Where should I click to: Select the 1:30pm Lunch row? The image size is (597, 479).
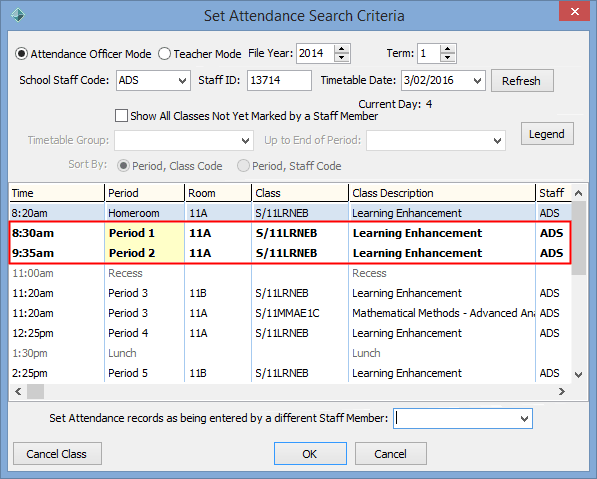290,353
